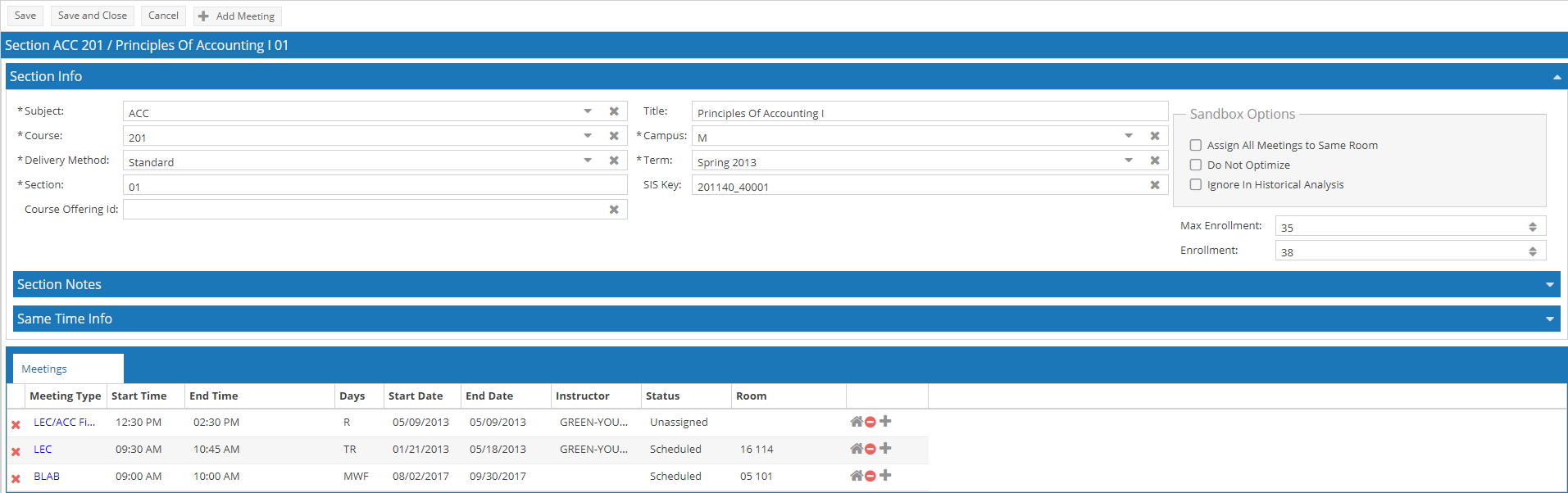Adjust the Max Enrollment stepper
Screen dimensions: 1568x493
[x=1533, y=227]
